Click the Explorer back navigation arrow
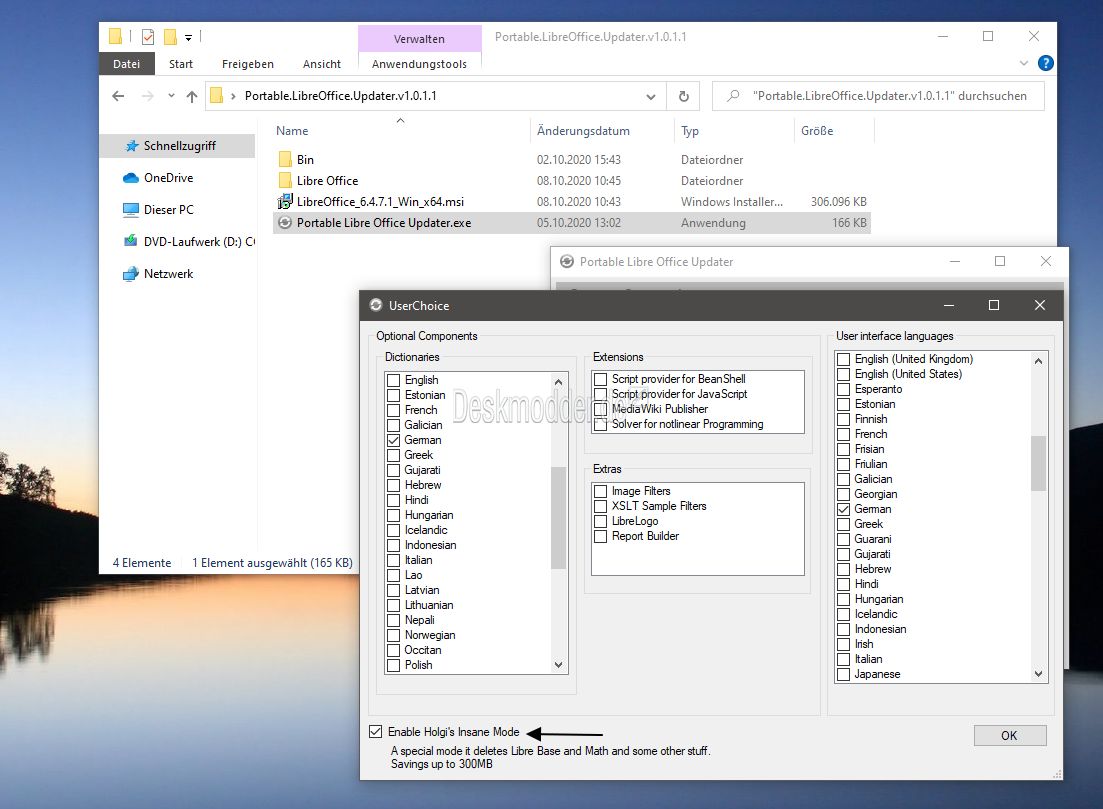 [x=118, y=96]
